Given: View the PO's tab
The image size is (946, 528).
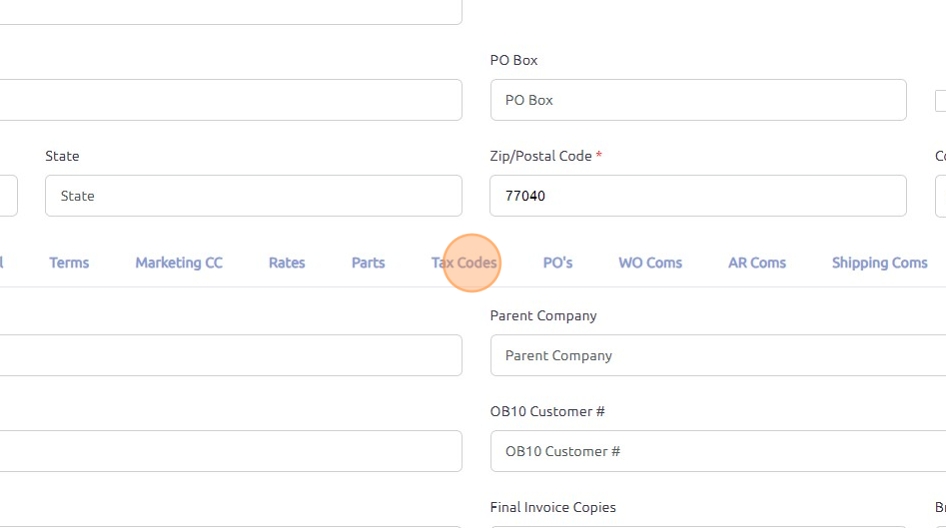Looking at the screenshot, I should [x=558, y=263].
